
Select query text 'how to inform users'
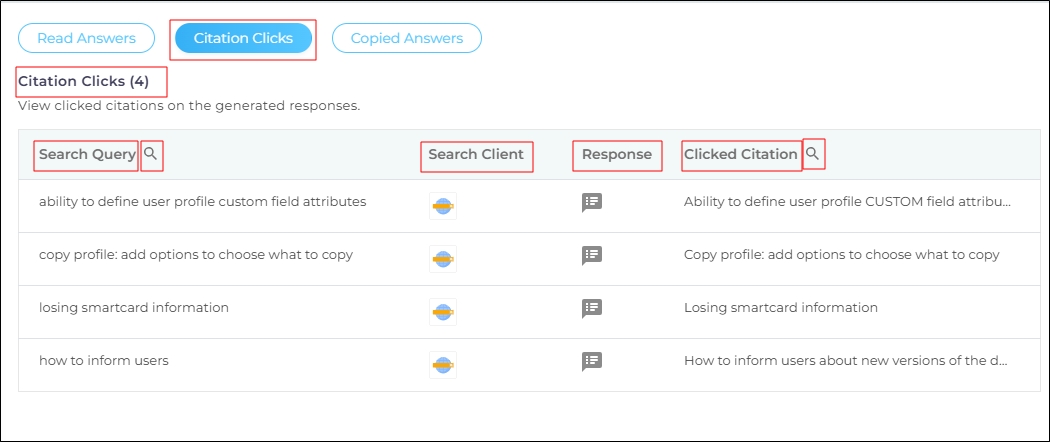point(104,361)
